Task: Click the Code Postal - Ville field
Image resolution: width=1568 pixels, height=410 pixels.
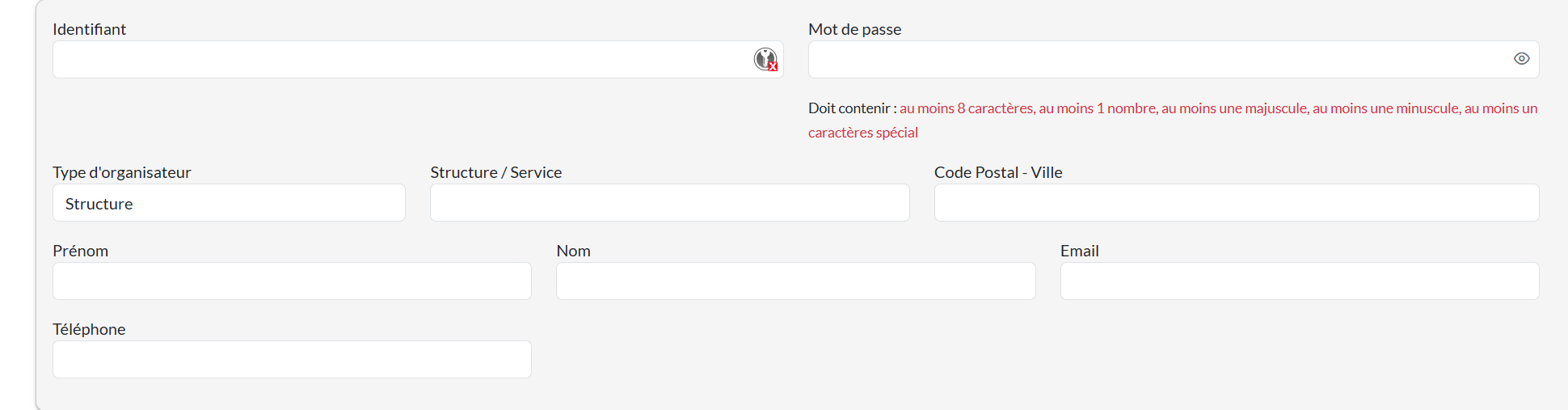Action: pyautogui.click(x=1236, y=203)
